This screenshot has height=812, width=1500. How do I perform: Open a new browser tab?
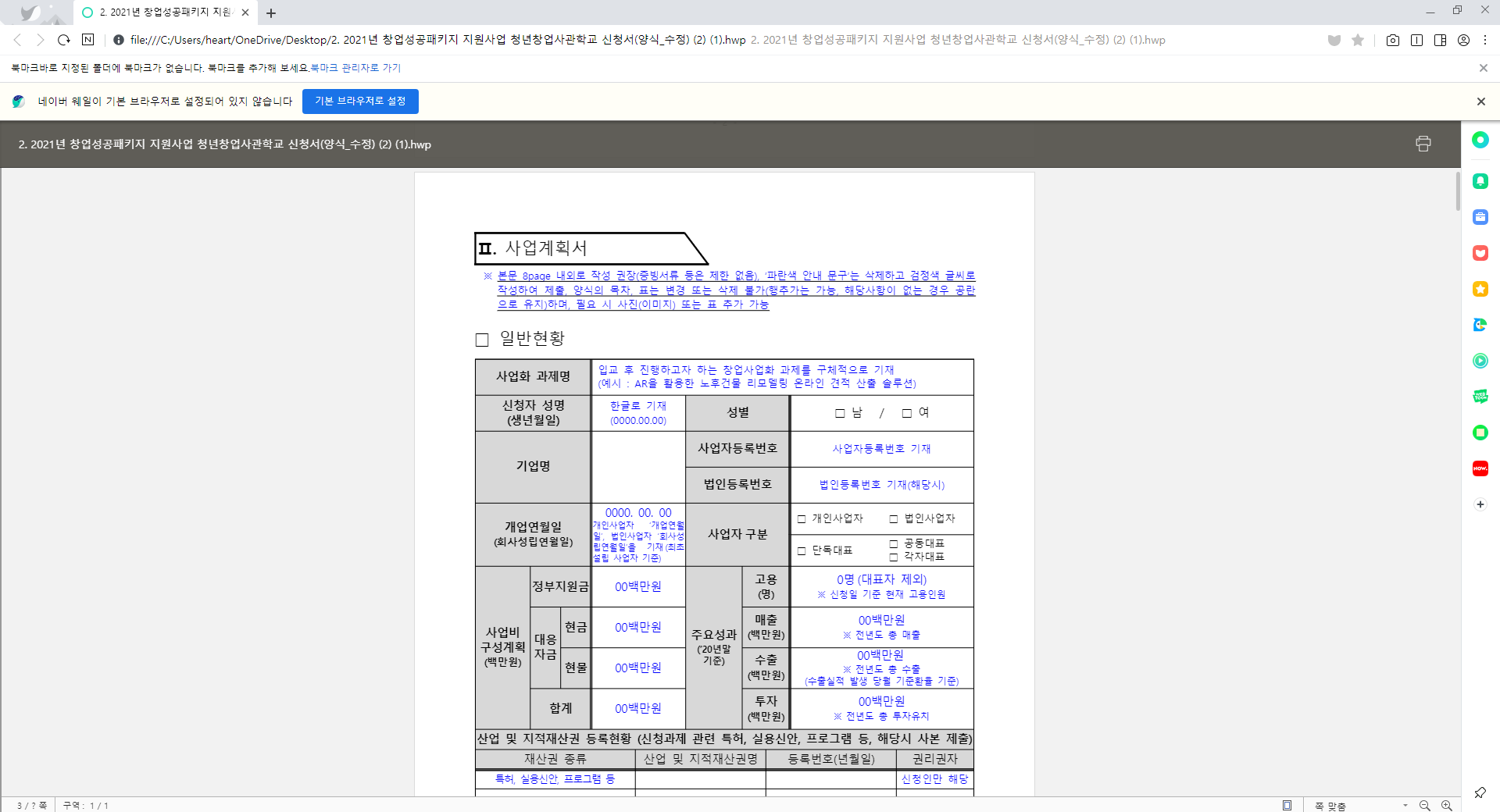(x=271, y=13)
